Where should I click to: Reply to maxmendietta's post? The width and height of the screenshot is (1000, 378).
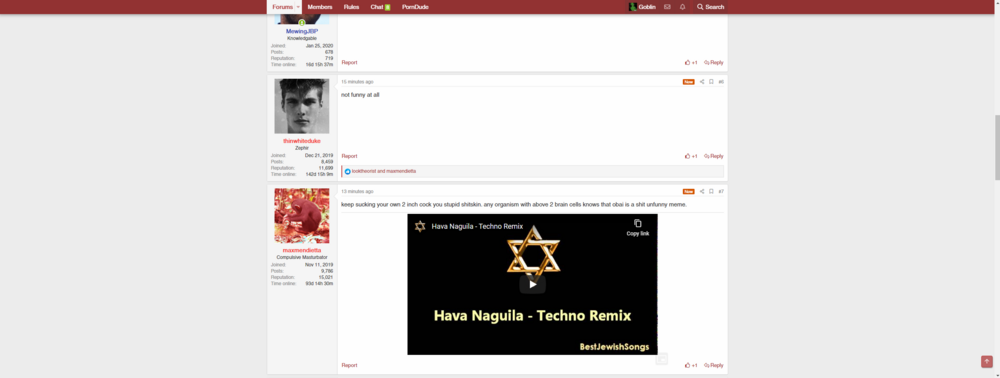pos(714,365)
